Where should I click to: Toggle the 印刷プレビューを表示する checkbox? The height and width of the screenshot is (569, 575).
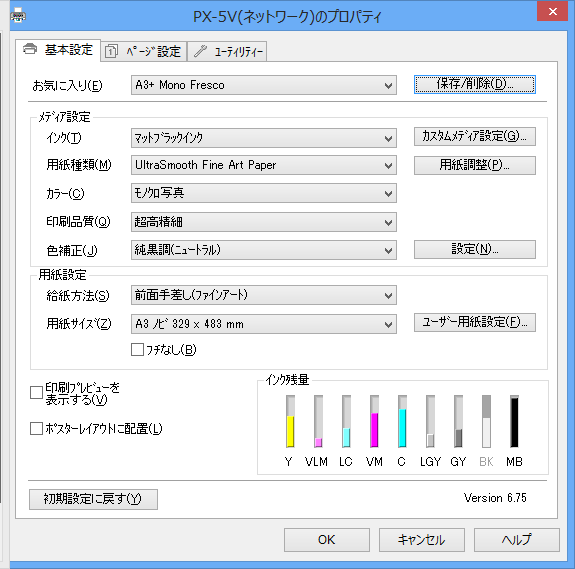tap(36, 393)
